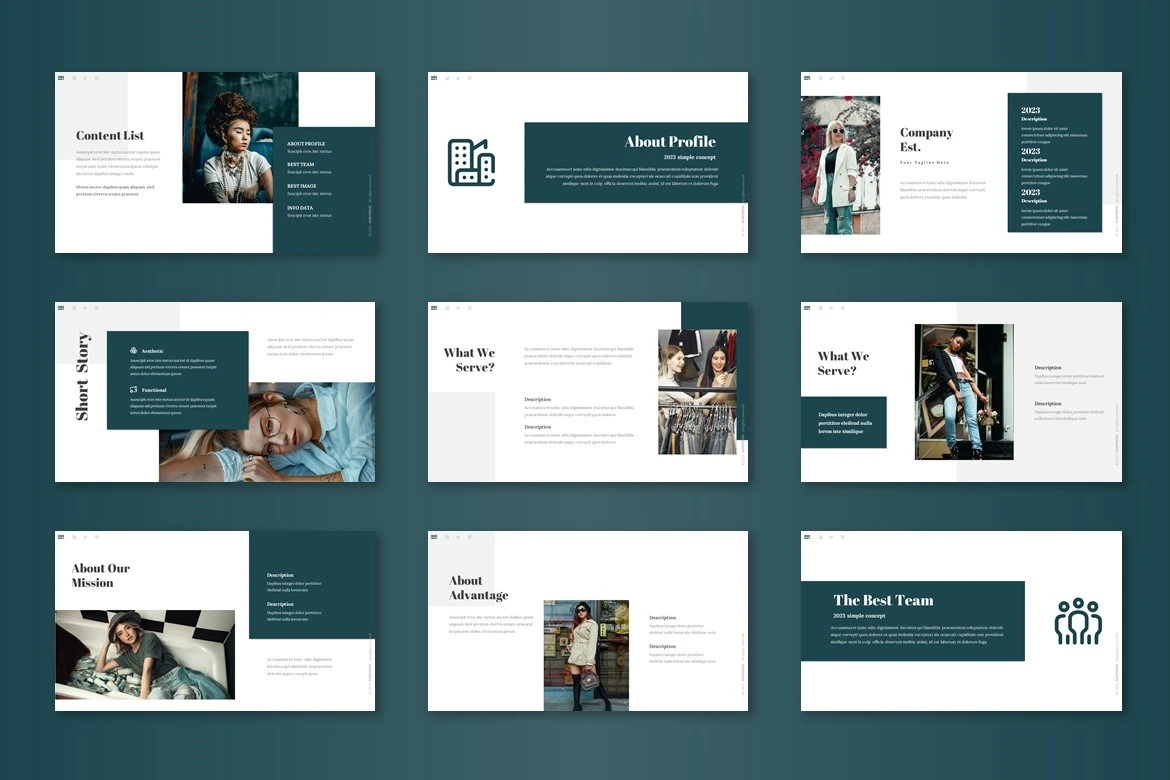Open the ABOUT PROFILE entry in Content List
Image resolution: width=1170 pixels, height=780 pixels.
(x=306, y=144)
